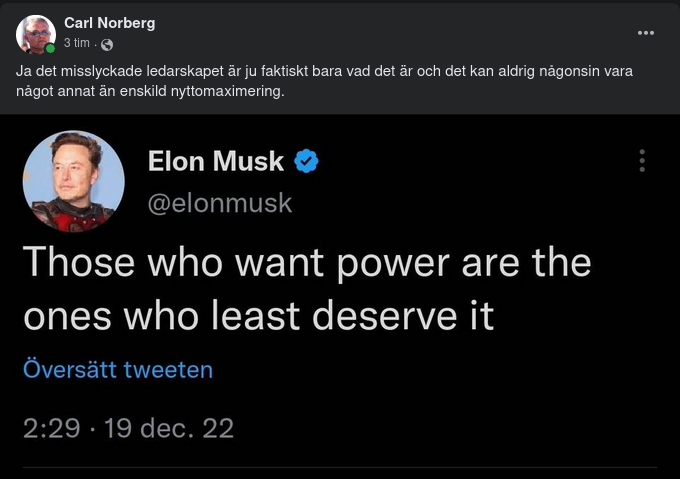This screenshot has height=479, width=680.
Task: Open the "3 tim" post timestamp
Action: click(77, 43)
